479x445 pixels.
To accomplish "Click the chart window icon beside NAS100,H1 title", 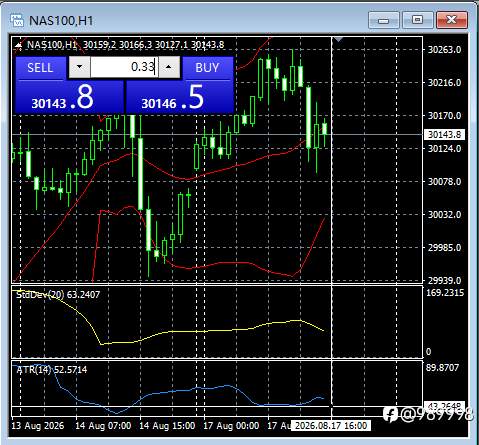I will click(17, 21).
